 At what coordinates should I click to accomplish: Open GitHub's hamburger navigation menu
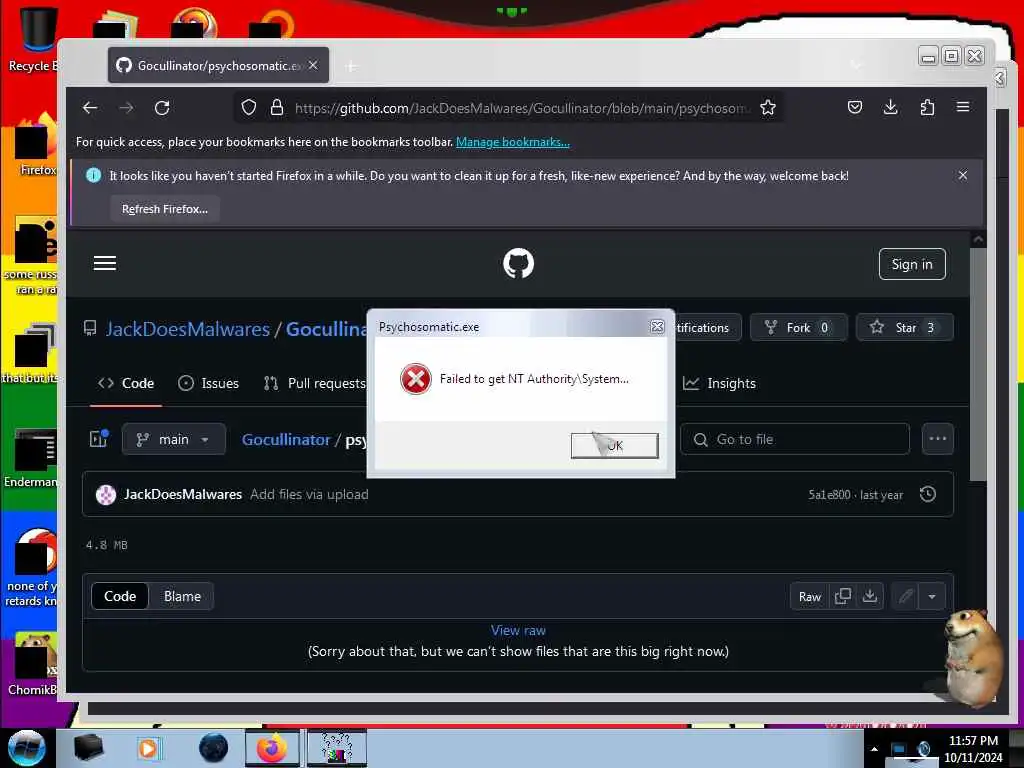click(x=104, y=263)
